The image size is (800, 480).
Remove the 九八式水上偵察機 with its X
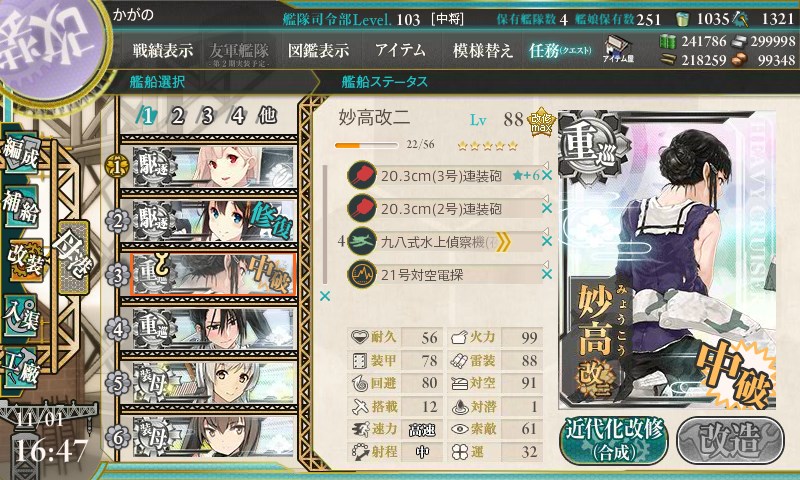547,241
